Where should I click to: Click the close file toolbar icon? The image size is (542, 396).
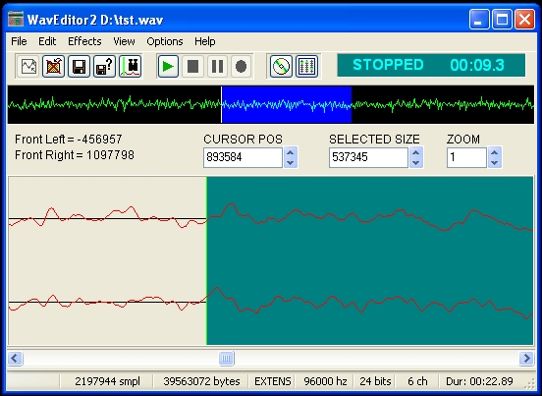click(53, 66)
